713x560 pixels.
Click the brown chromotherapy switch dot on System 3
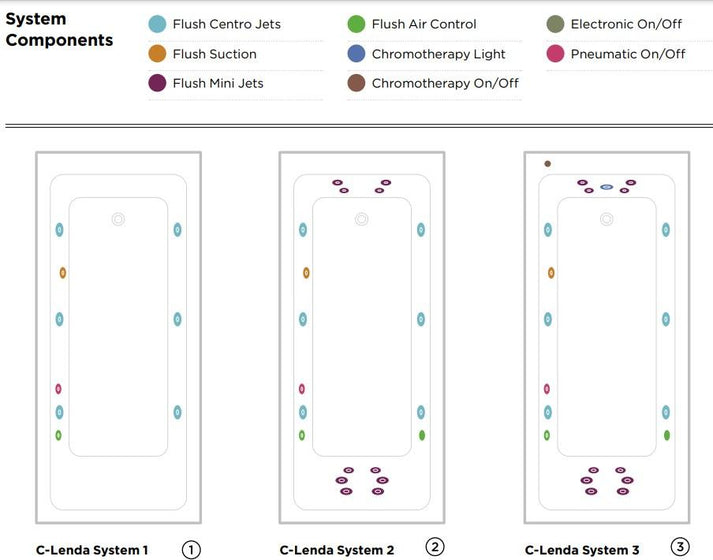pos(547,163)
